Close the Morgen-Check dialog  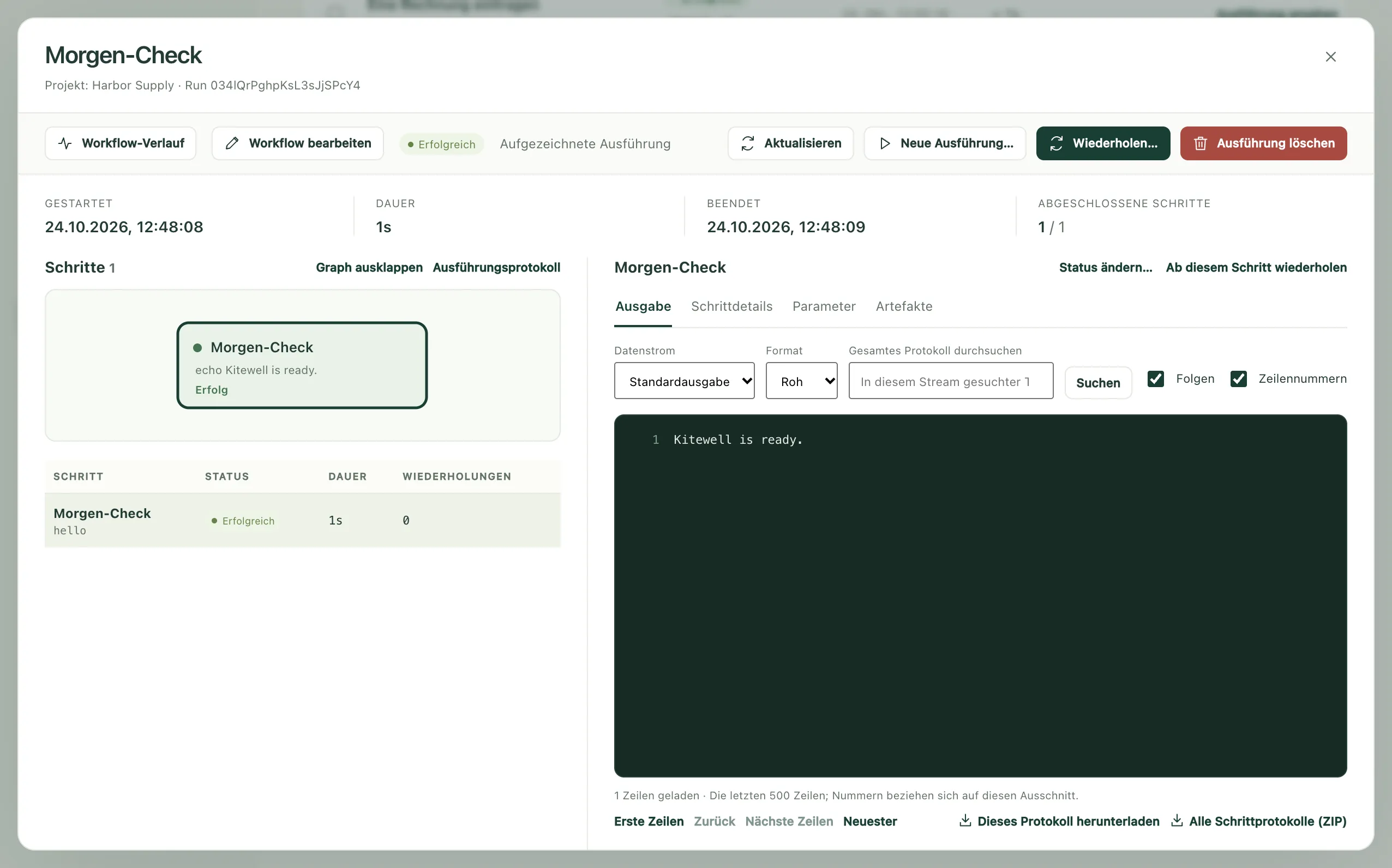[x=1330, y=57]
